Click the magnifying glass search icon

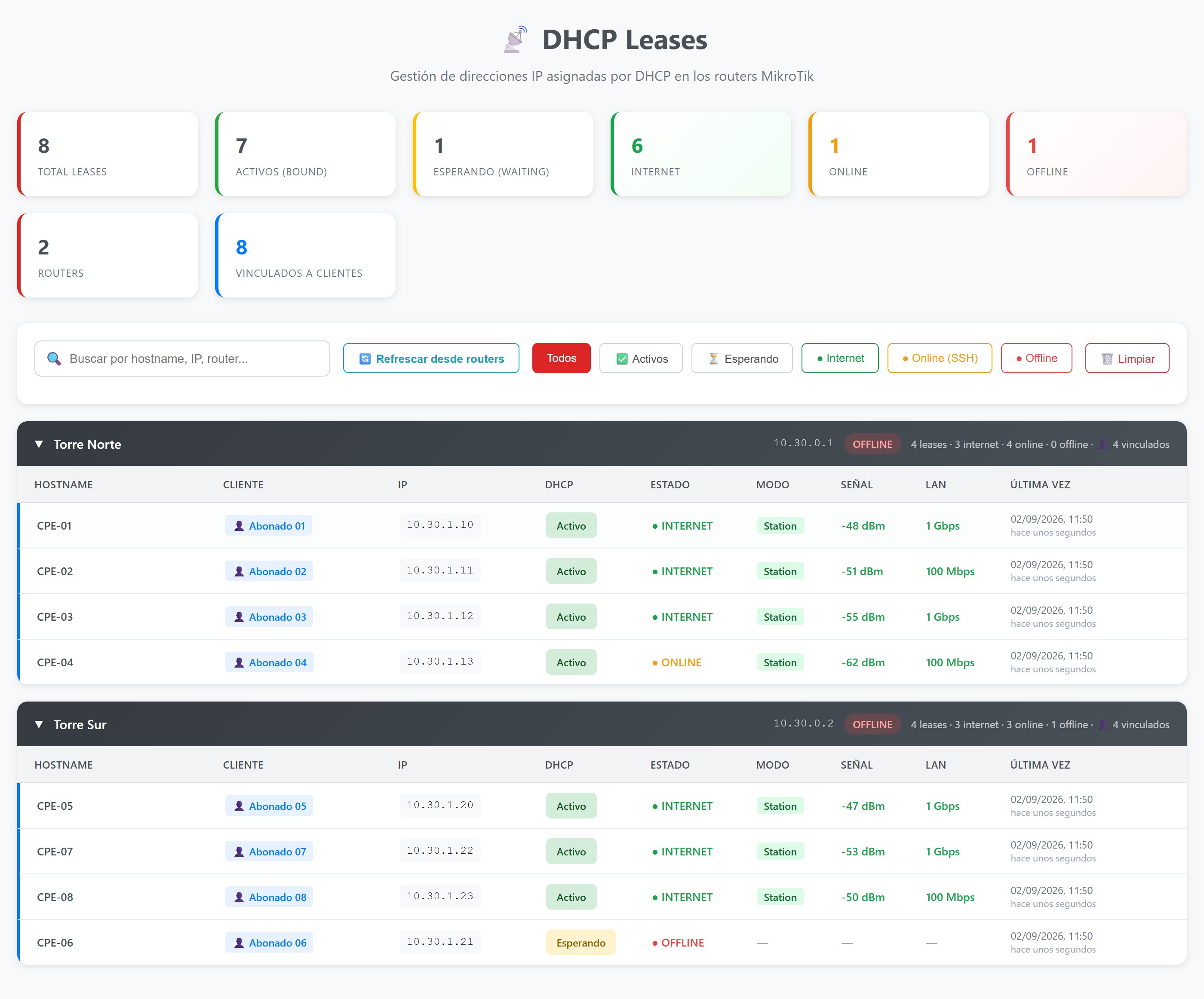(x=54, y=359)
